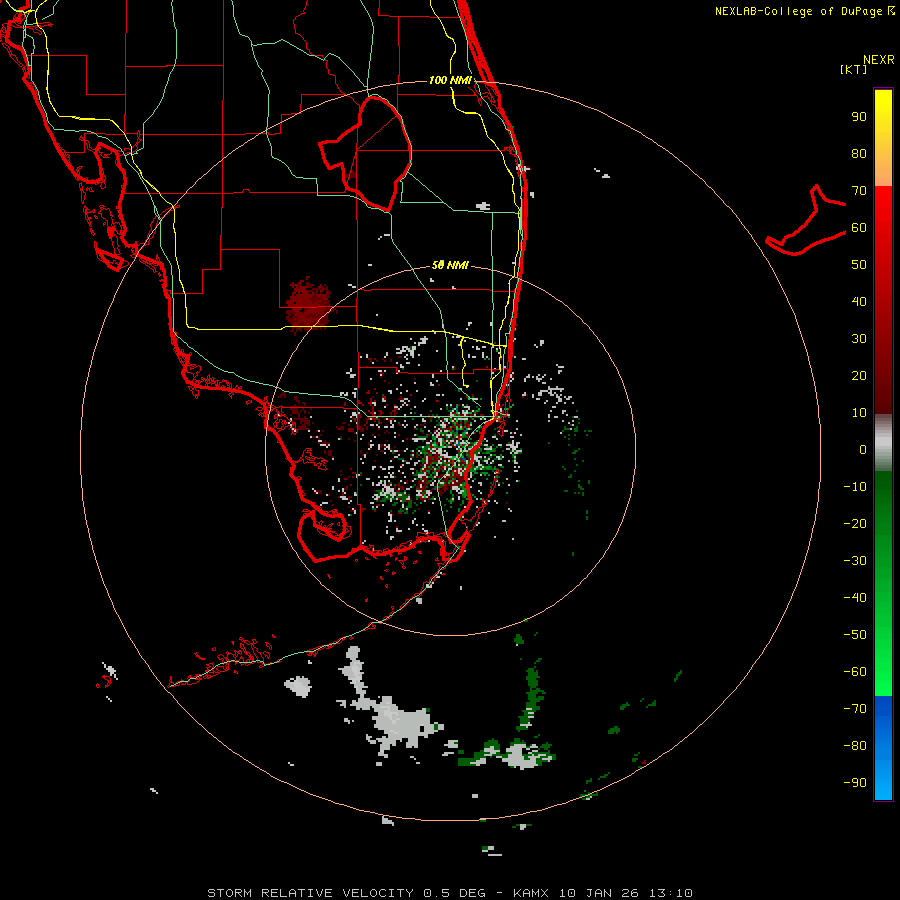Click the 50 value on velocity scale
Screen dimensions: 900x900
[859, 265]
